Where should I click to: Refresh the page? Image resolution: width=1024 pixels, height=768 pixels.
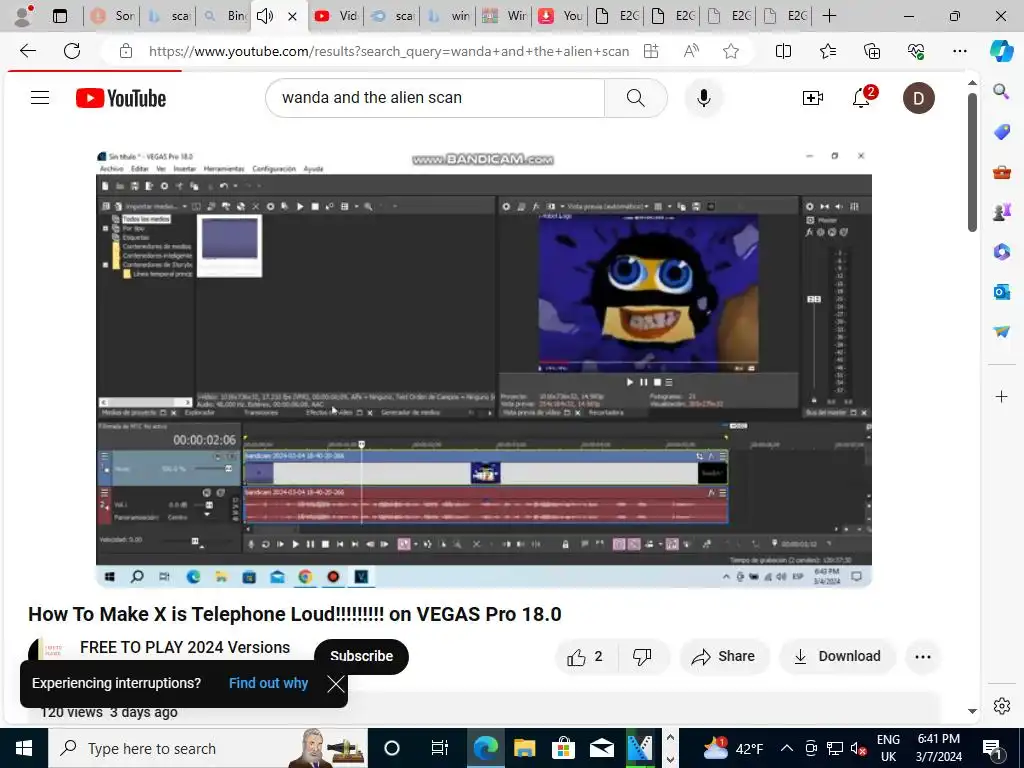72,51
